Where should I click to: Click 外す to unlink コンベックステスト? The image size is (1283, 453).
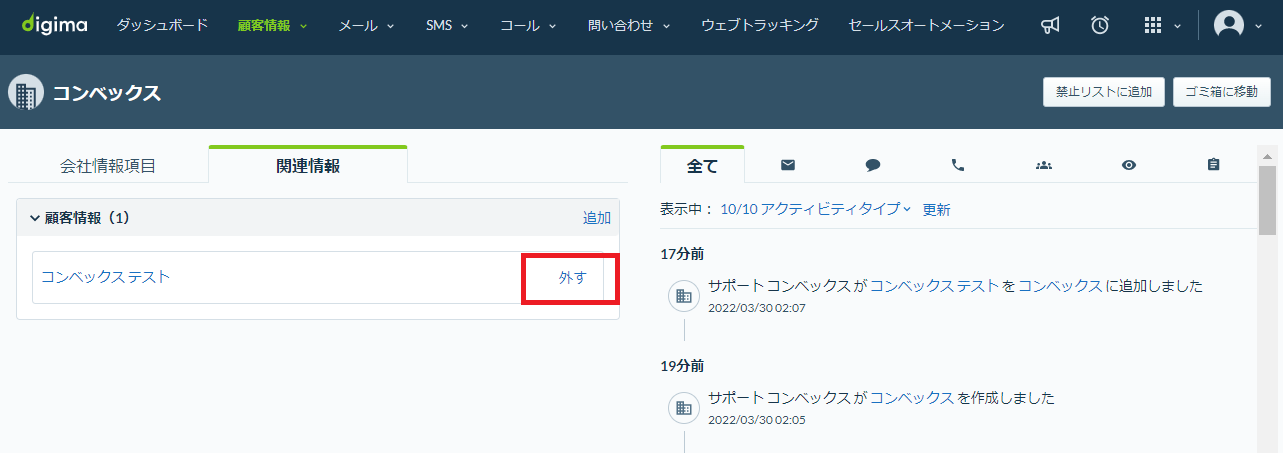click(x=573, y=278)
